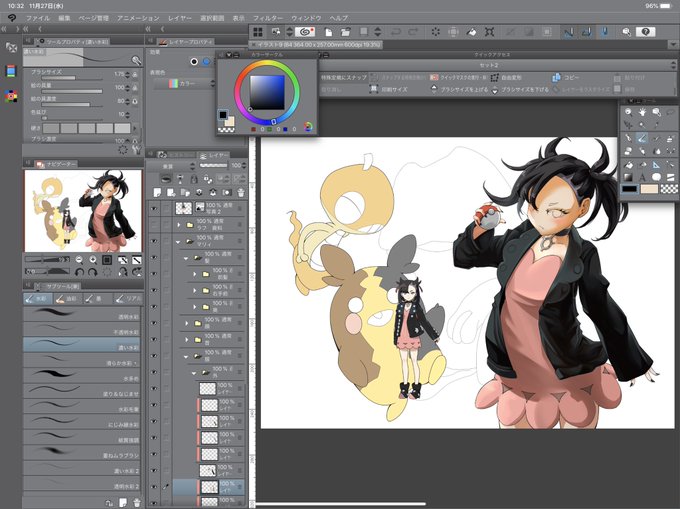The width and height of the screenshot is (680, 509).
Task: Select the Zoom magnifier tool in tool palette
Action: tap(628, 112)
